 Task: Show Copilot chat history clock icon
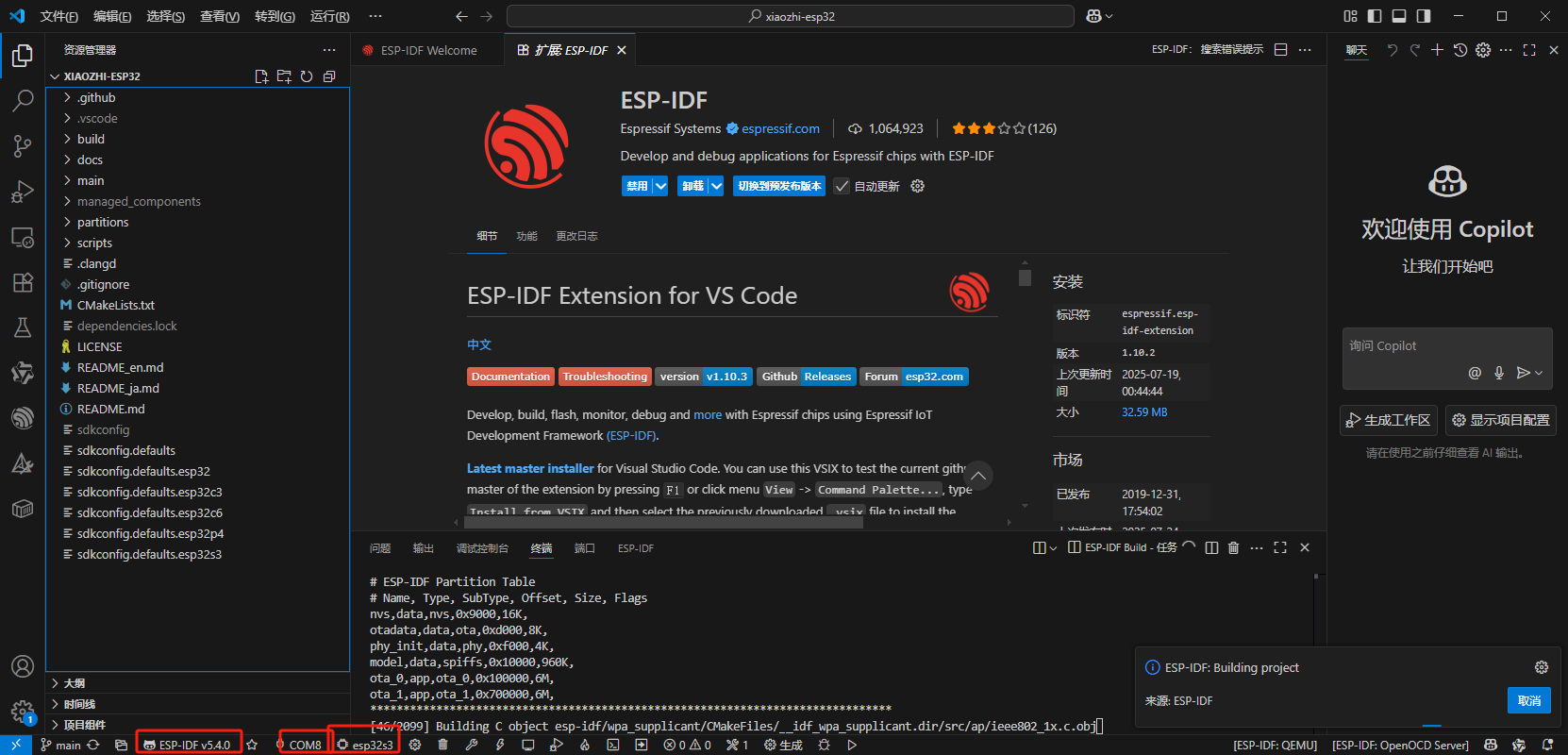(x=1460, y=50)
